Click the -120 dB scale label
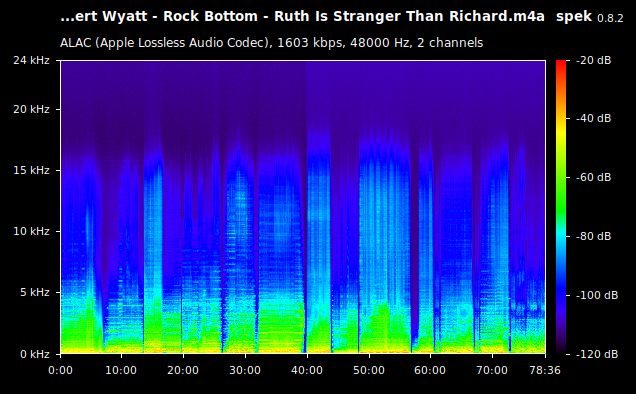The width and height of the screenshot is (636, 394). point(597,354)
